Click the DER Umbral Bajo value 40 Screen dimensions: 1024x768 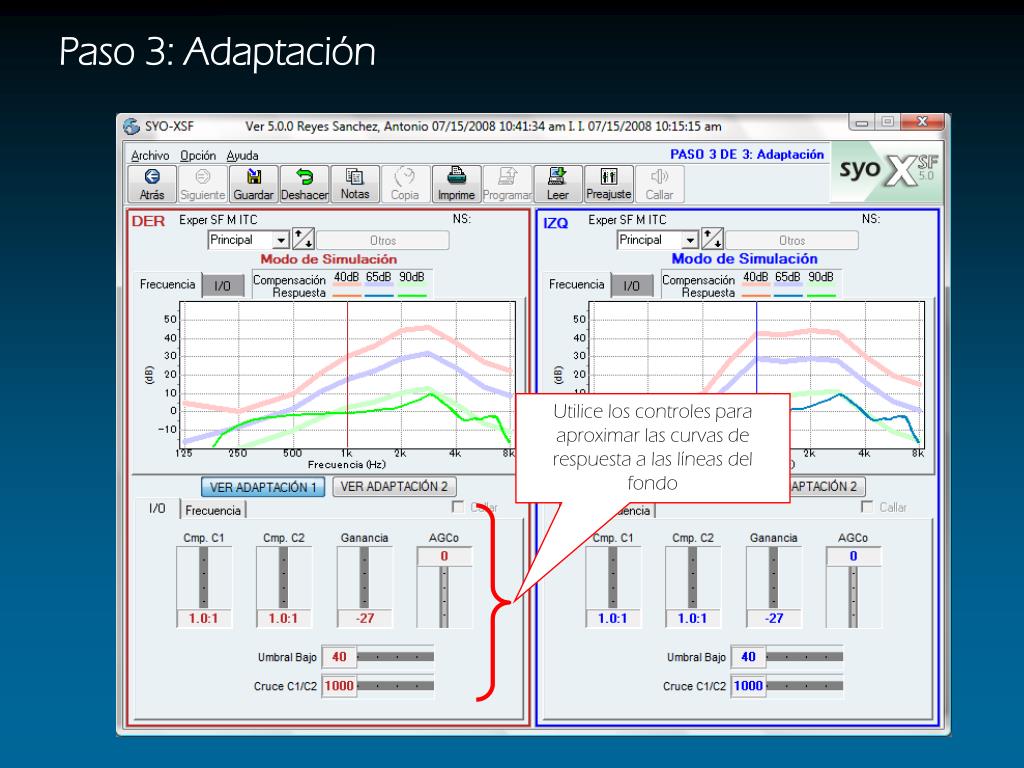(339, 657)
